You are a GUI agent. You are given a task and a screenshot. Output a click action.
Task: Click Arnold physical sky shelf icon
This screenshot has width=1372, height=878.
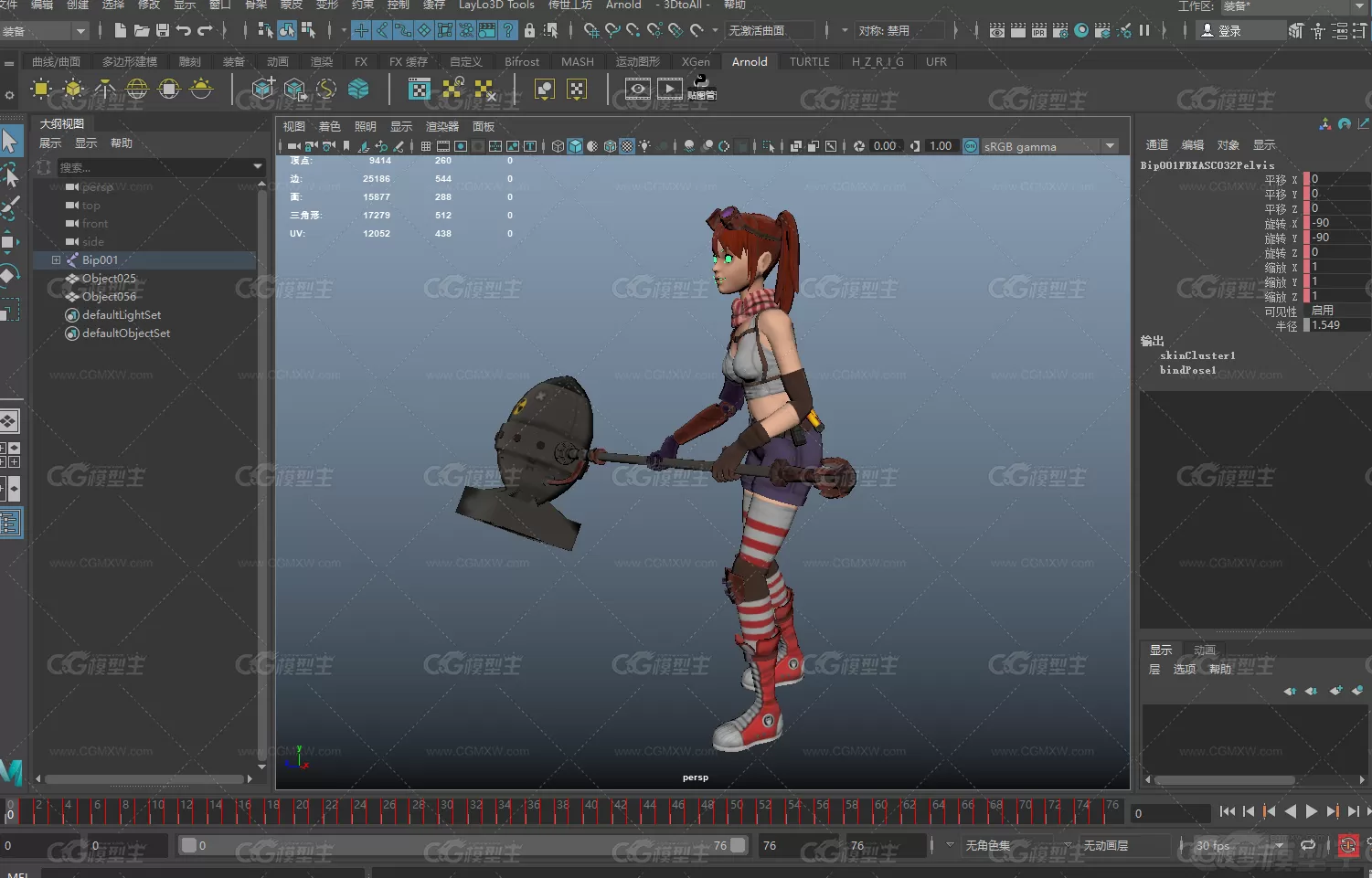[x=201, y=89]
